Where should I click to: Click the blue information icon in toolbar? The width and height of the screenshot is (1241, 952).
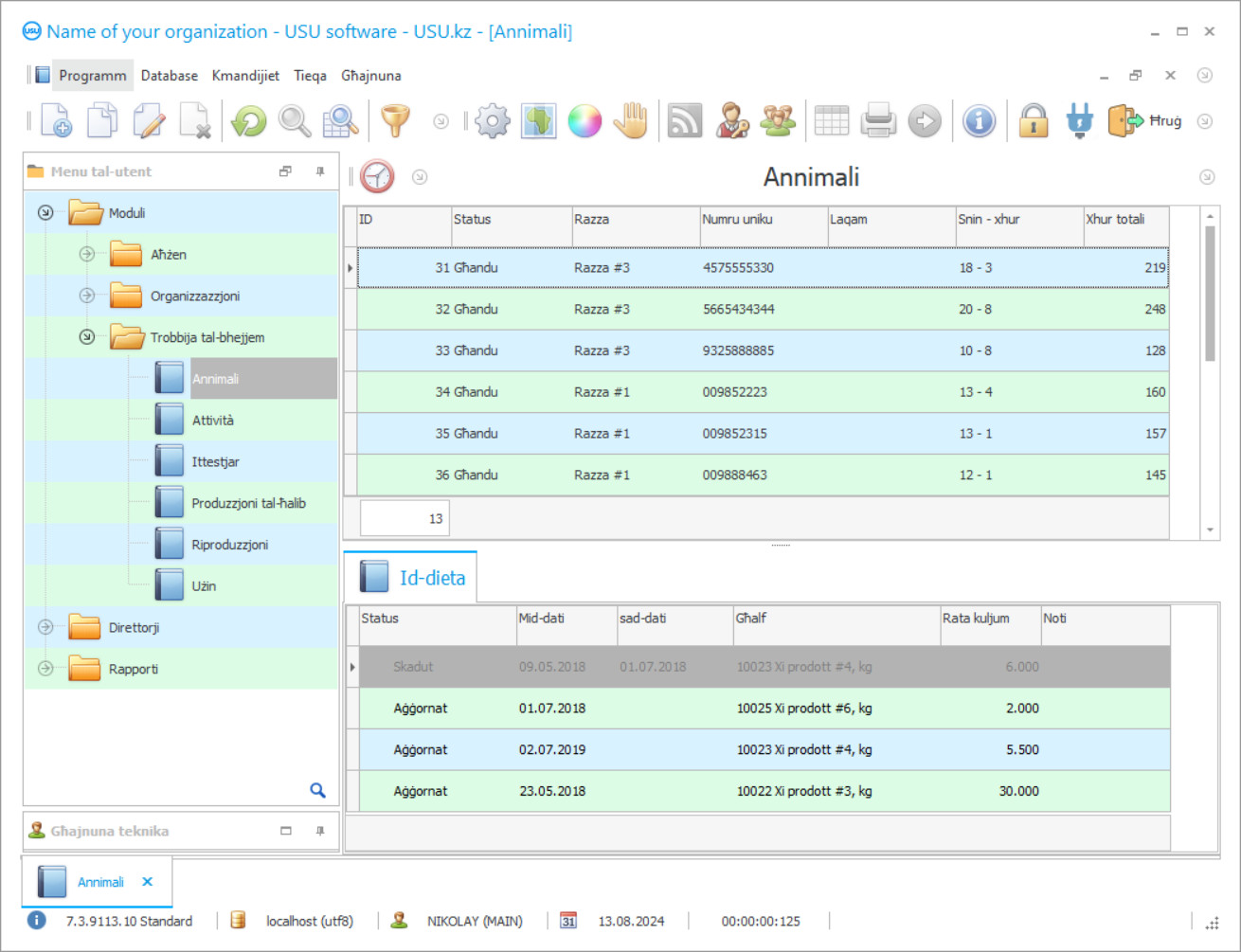pos(979,121)
